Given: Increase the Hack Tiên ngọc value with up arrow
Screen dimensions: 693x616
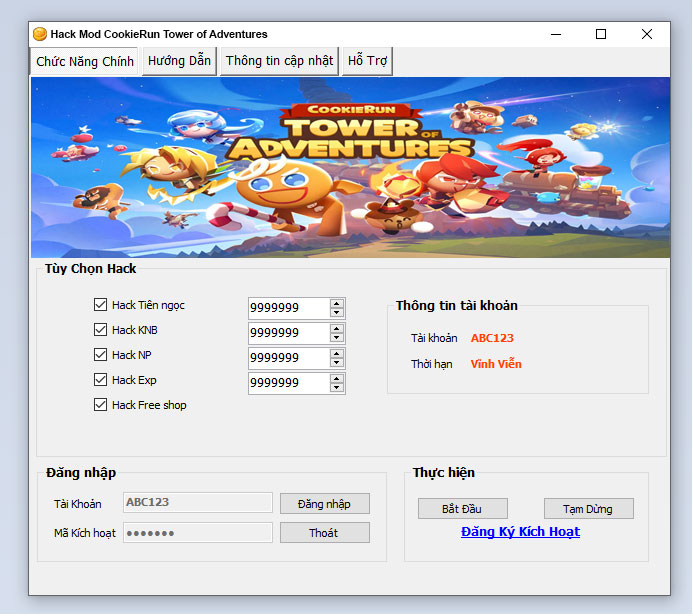Looking at the screenshot, I should click(337, 304).
